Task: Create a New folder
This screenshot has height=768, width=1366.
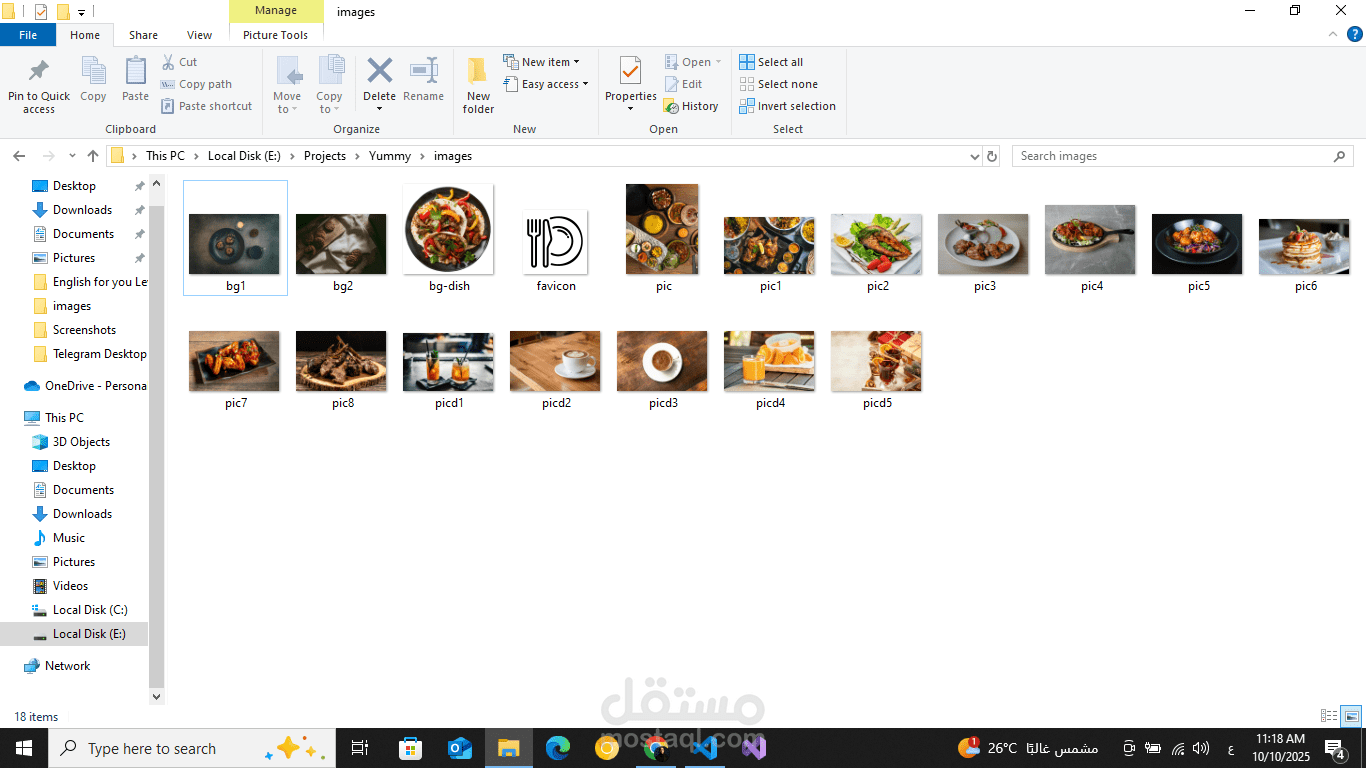Action: click(x=478, y=86)
